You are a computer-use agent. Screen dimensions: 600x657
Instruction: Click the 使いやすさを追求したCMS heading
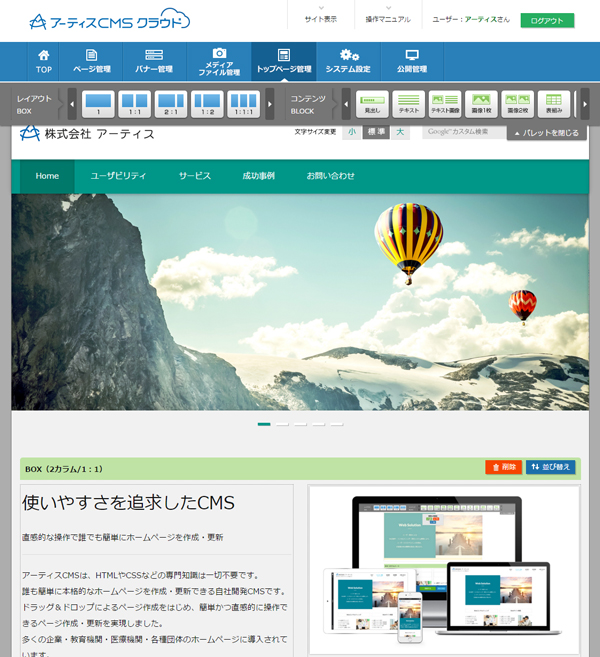pos(128,503)
